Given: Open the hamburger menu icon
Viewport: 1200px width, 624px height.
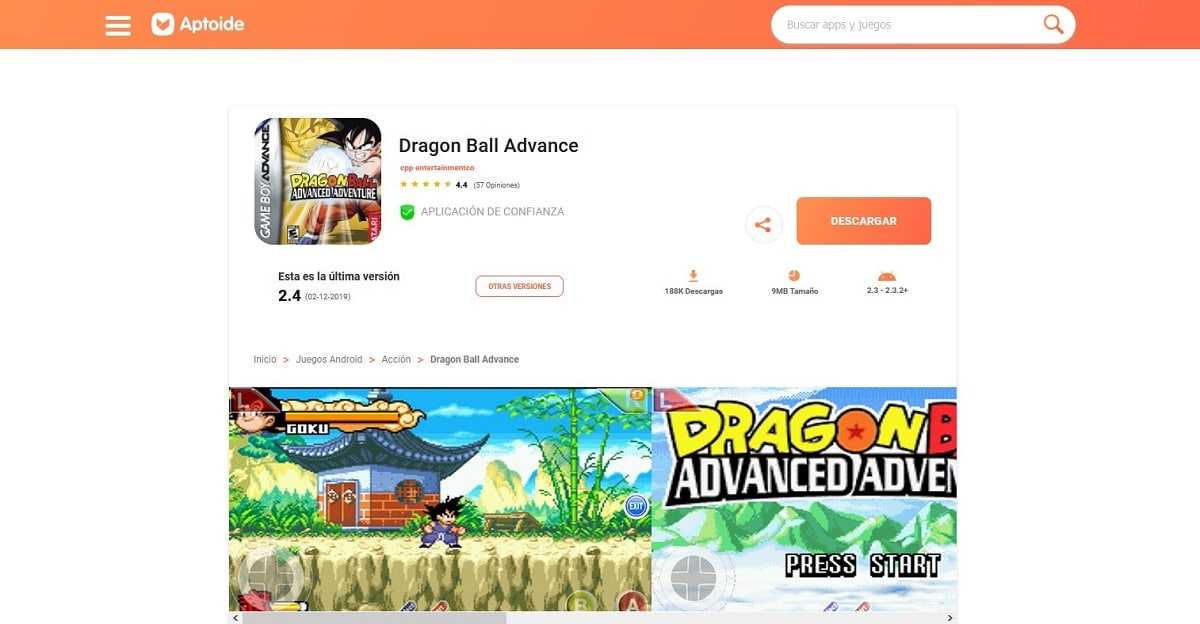Looking at the screenshot, I should [x=118, y=25].
